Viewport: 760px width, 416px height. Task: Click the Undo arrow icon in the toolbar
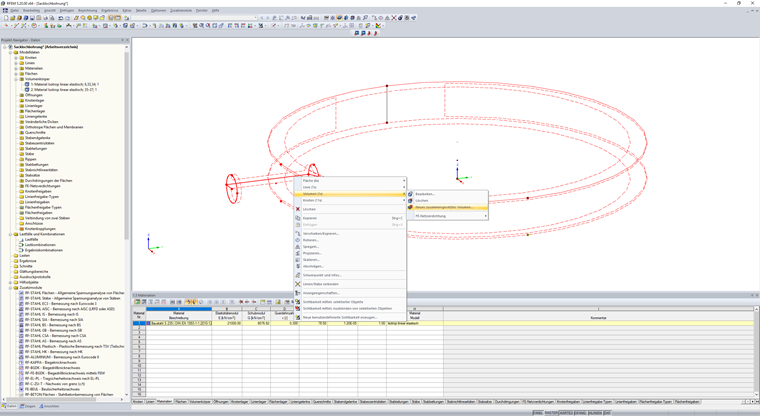(61, 18)
